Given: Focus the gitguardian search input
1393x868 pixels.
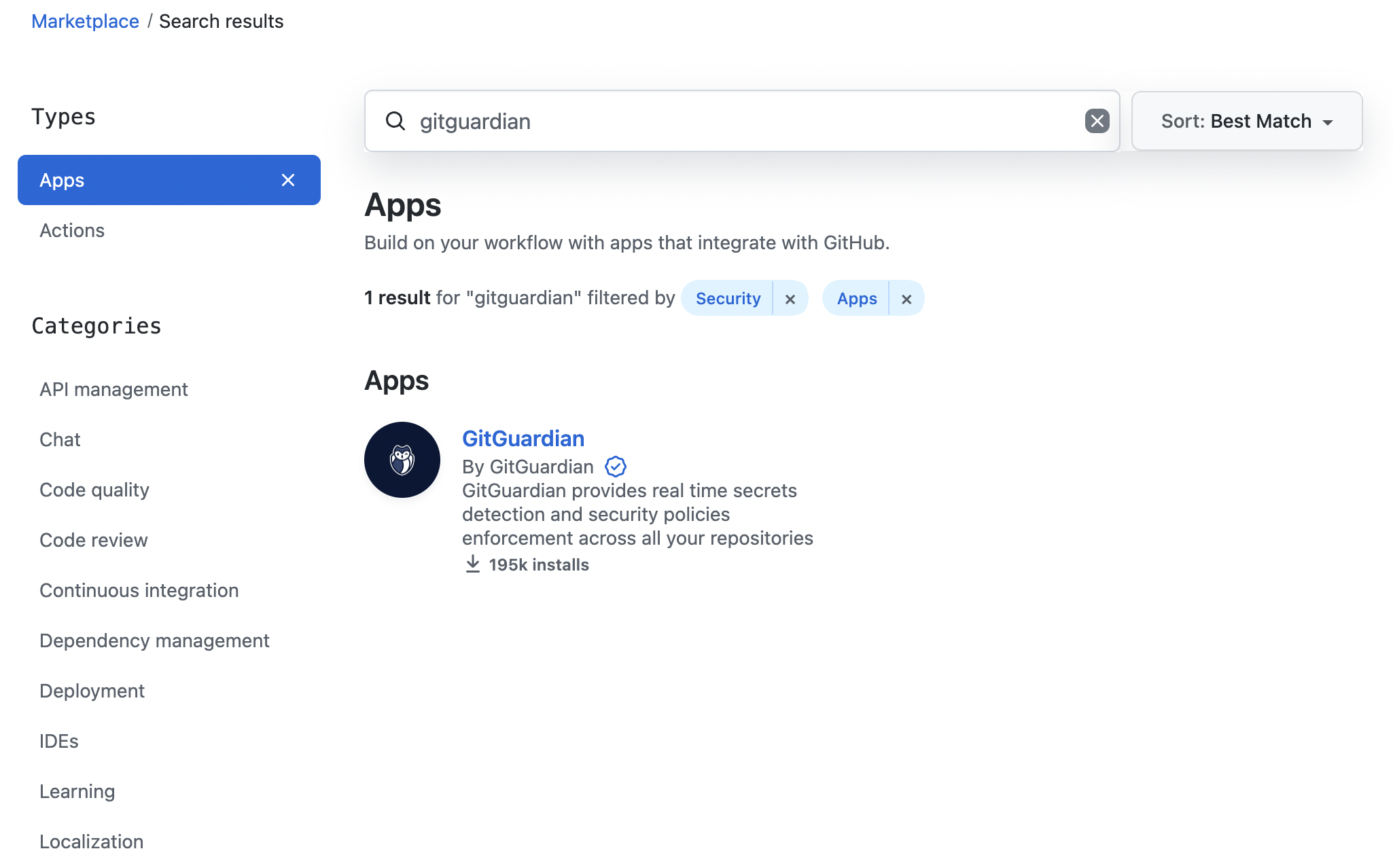Looking at the screenshot, I should (x=742, y=121).
